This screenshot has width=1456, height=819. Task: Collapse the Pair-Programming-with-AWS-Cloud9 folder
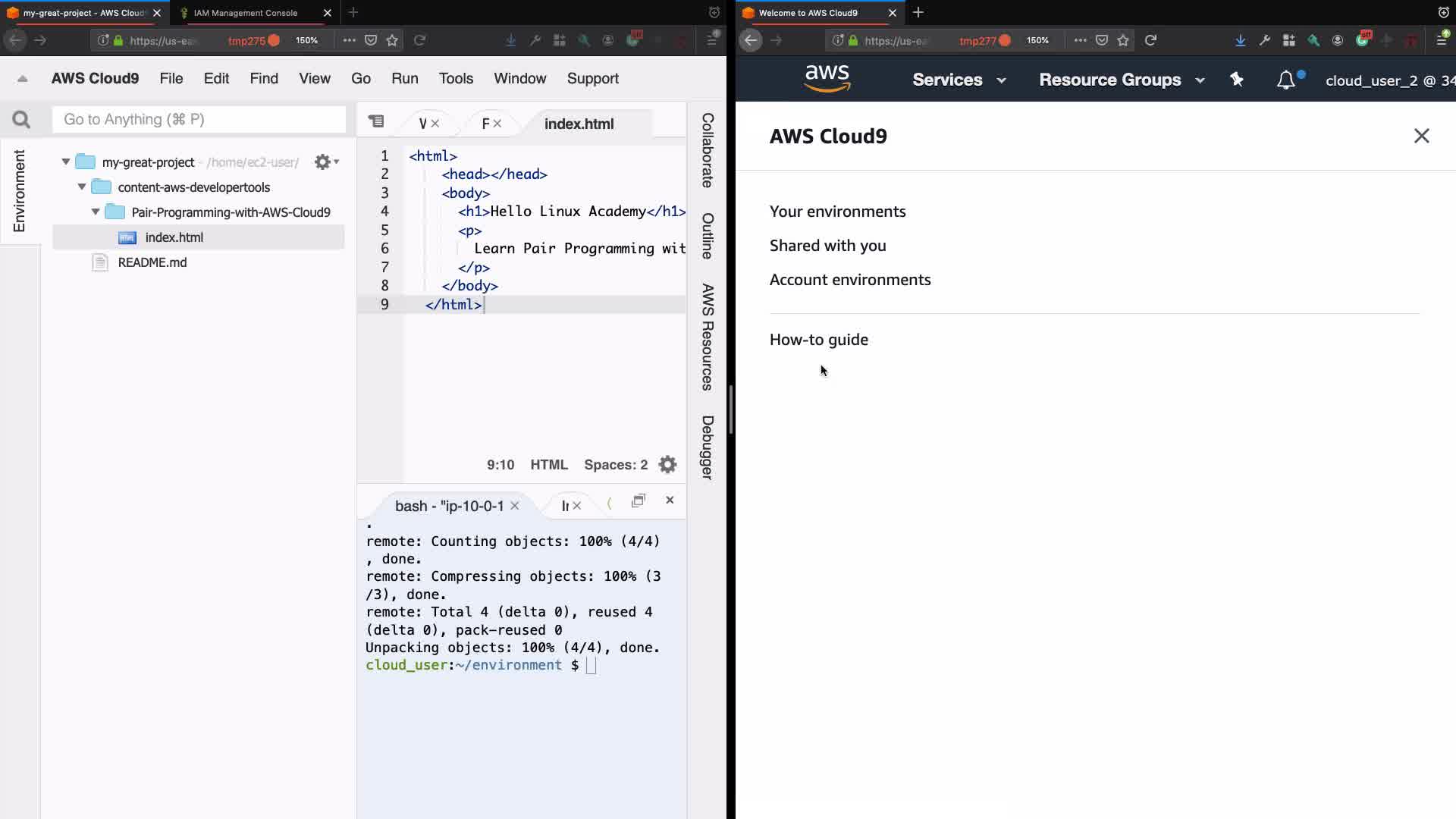click(96, 212)
